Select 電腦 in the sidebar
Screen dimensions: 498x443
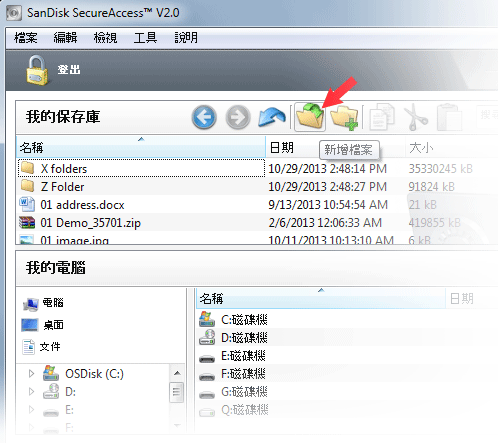(x=53, y=302)
